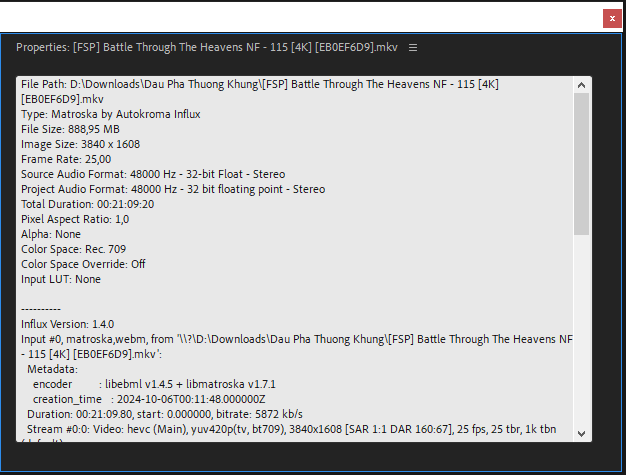Click the Type: Matroska by Autokroma line
Image resolution: width=626 pixels, height=475 pixels.
tap(110, 115)
